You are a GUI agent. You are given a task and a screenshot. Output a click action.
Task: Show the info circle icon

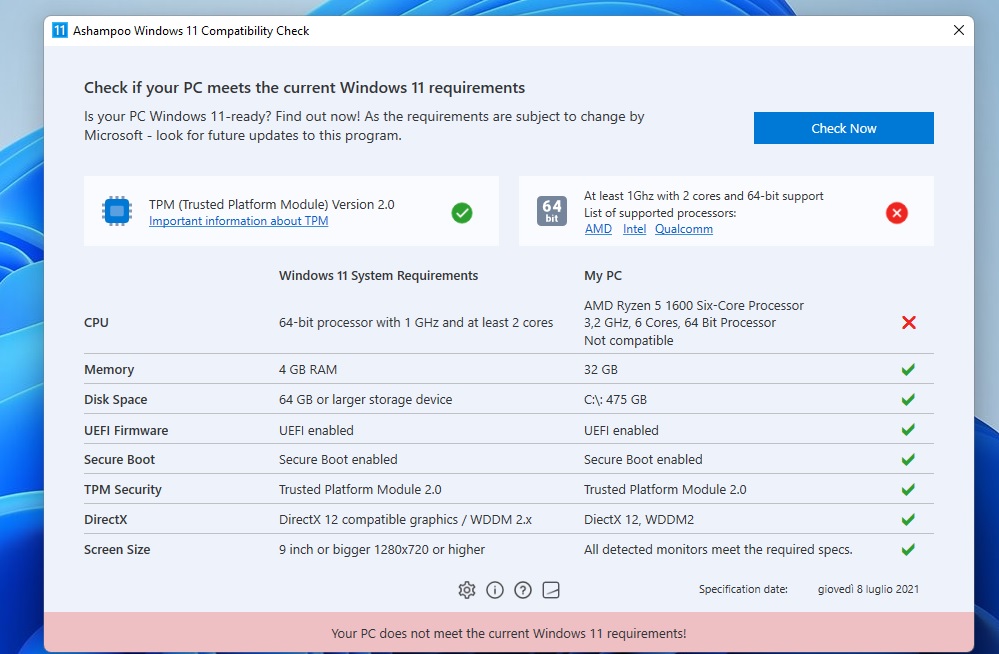tap(495, 590)
